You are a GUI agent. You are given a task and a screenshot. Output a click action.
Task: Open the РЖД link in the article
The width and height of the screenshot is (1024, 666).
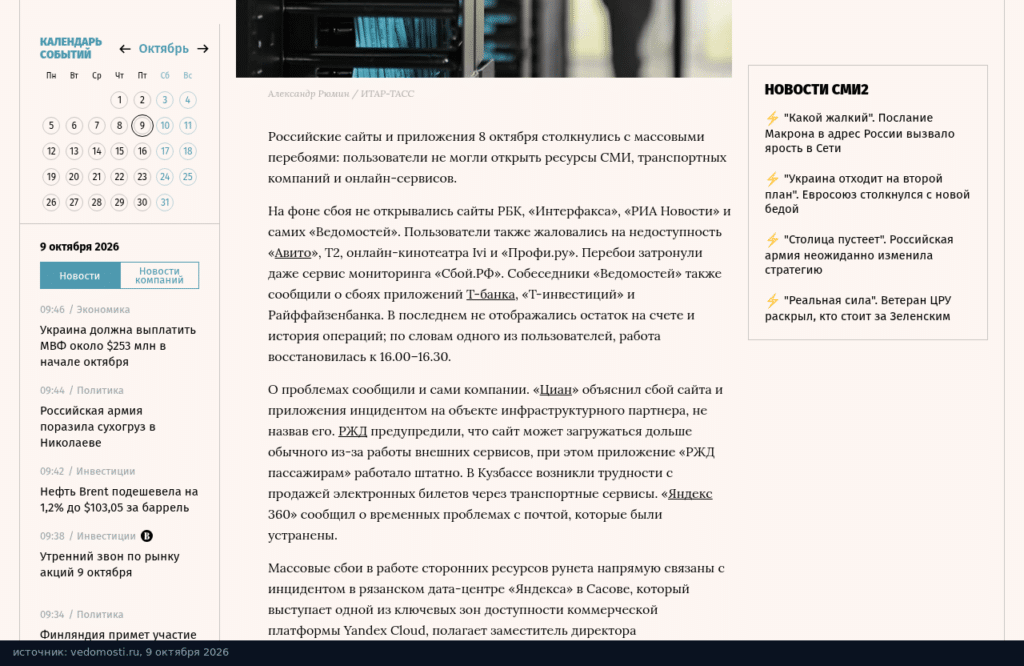(x=353, y=432)
